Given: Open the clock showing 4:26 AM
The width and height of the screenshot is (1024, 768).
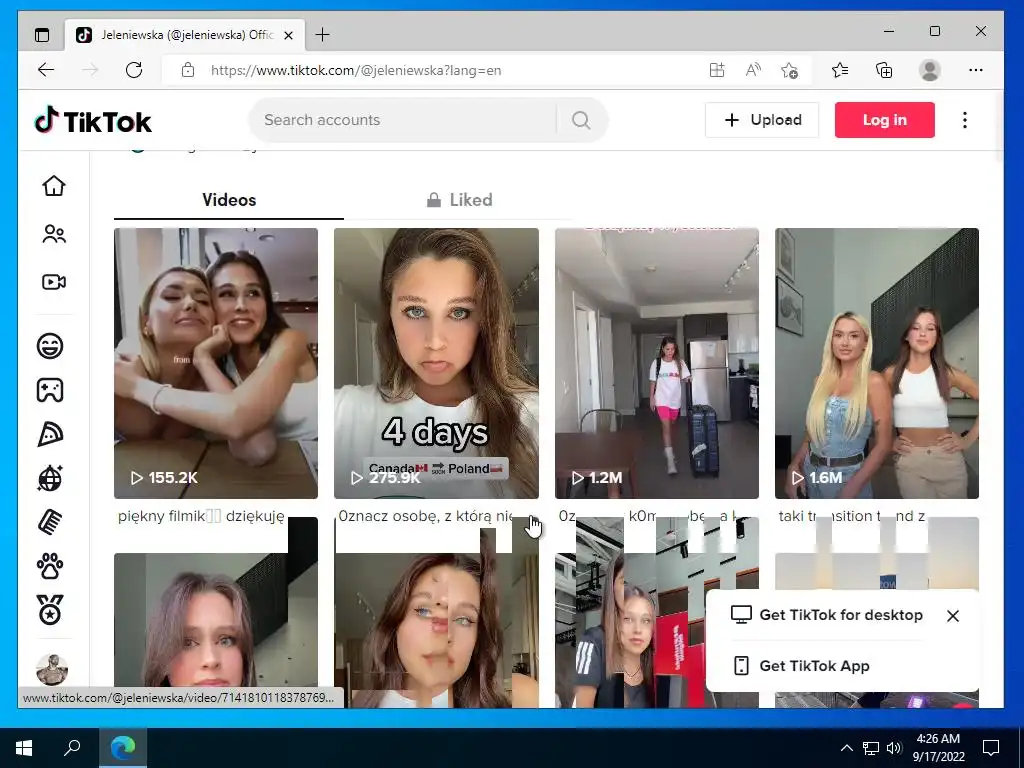Looking at the screenshot, I should (x=938, y=748).
